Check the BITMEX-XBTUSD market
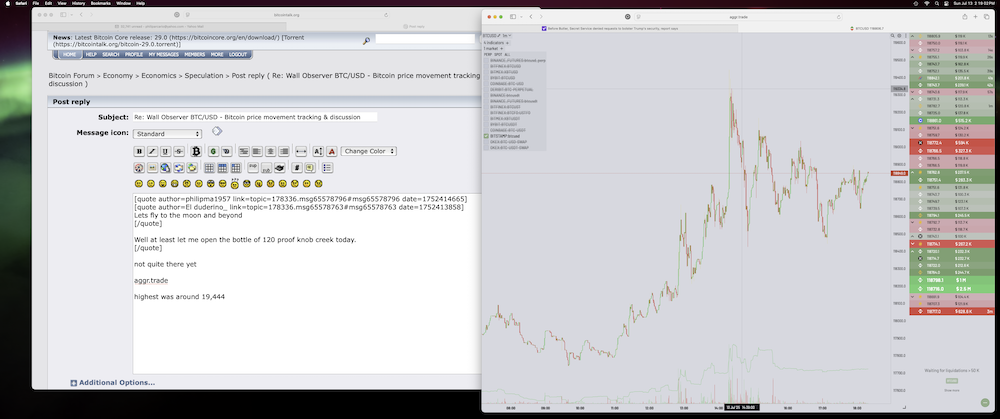This screenshot has height=419, width=1000. pos(487,72)
